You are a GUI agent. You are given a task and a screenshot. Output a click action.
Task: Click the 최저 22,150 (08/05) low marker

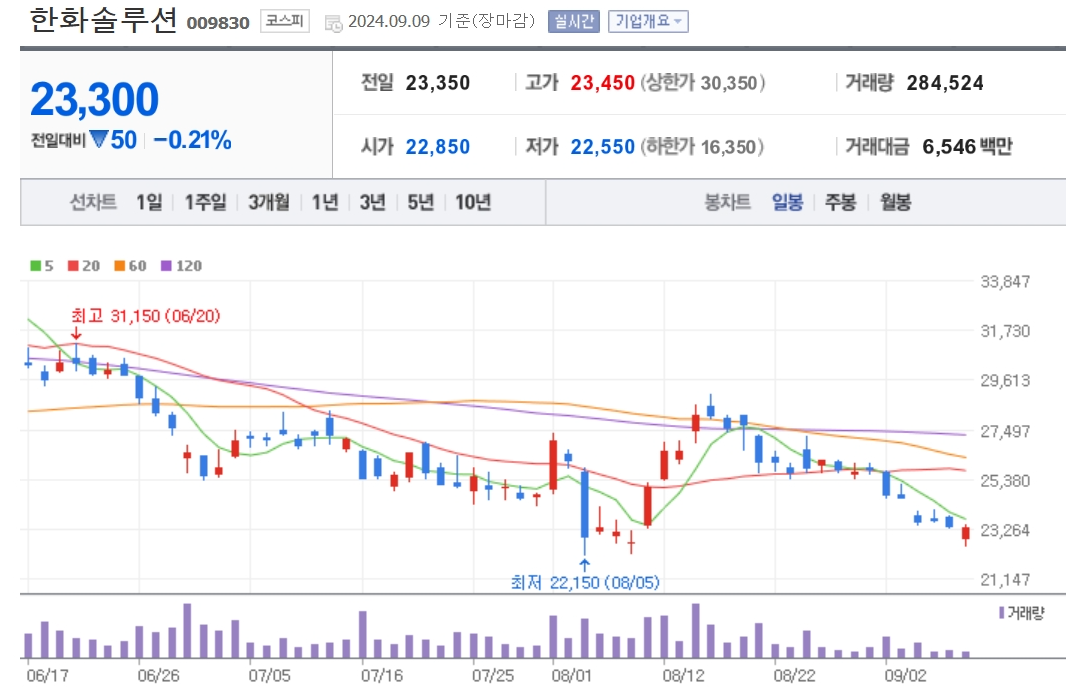(585, 582)
